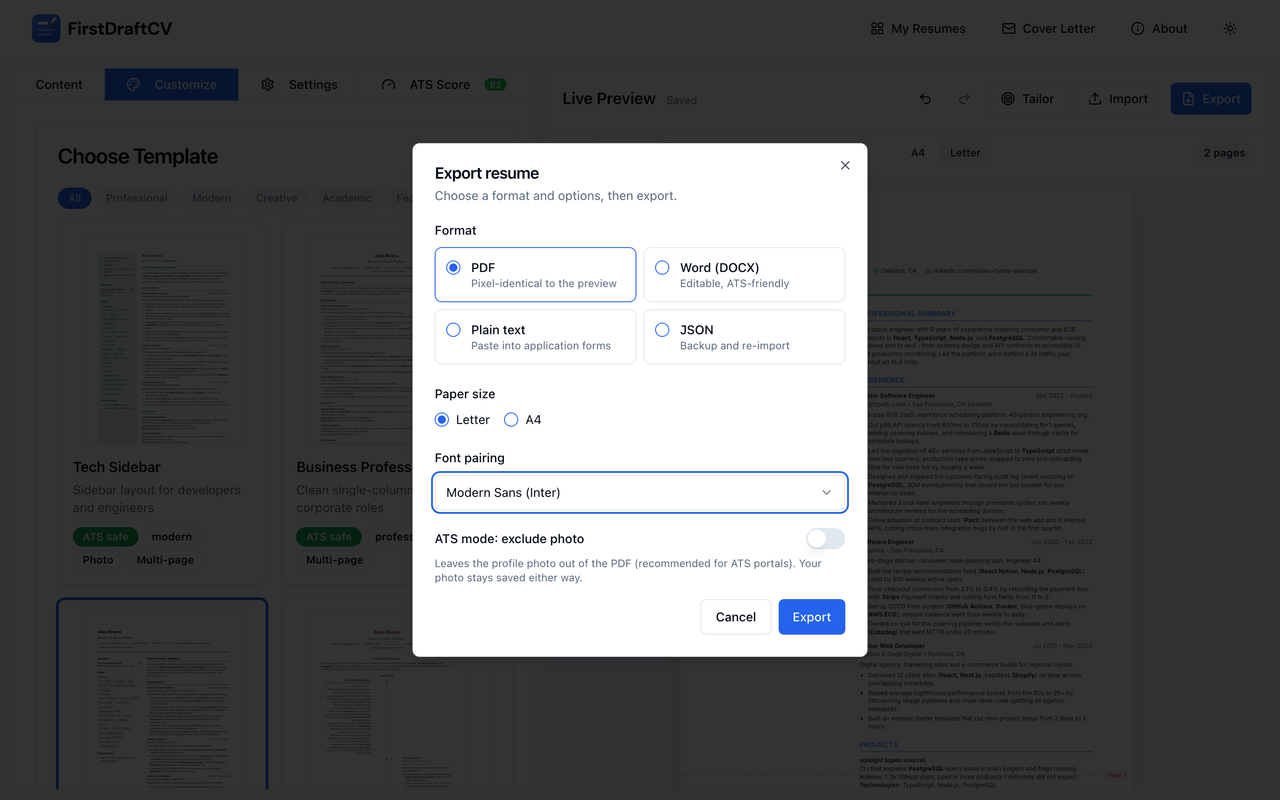
Task: Choose A4 paper size radio
Action: [x=511, y=420]
